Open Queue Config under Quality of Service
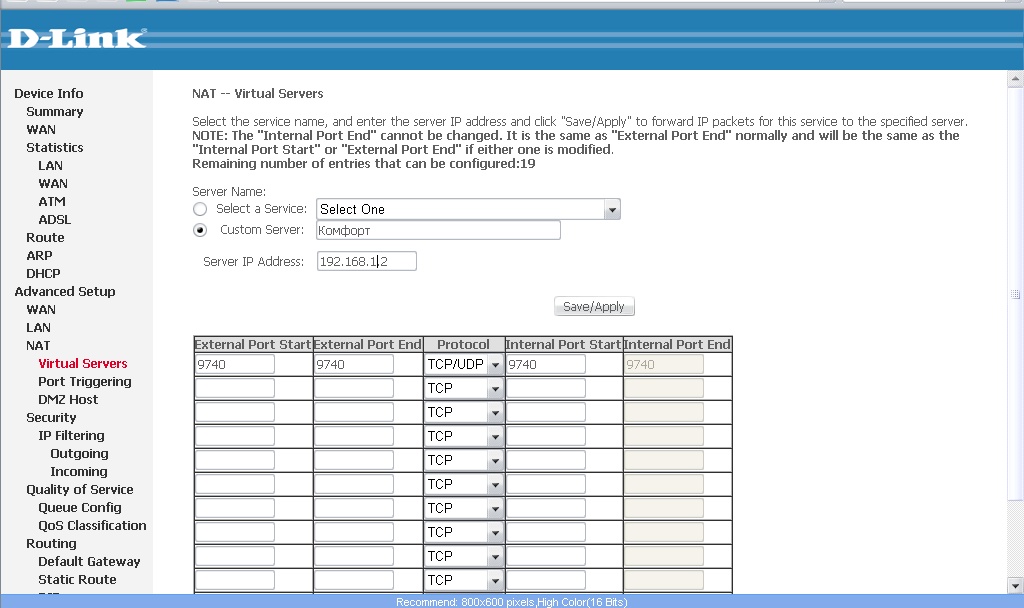Image resolution: width=1024 pixels, height=608 pixels. click(79, 508)
